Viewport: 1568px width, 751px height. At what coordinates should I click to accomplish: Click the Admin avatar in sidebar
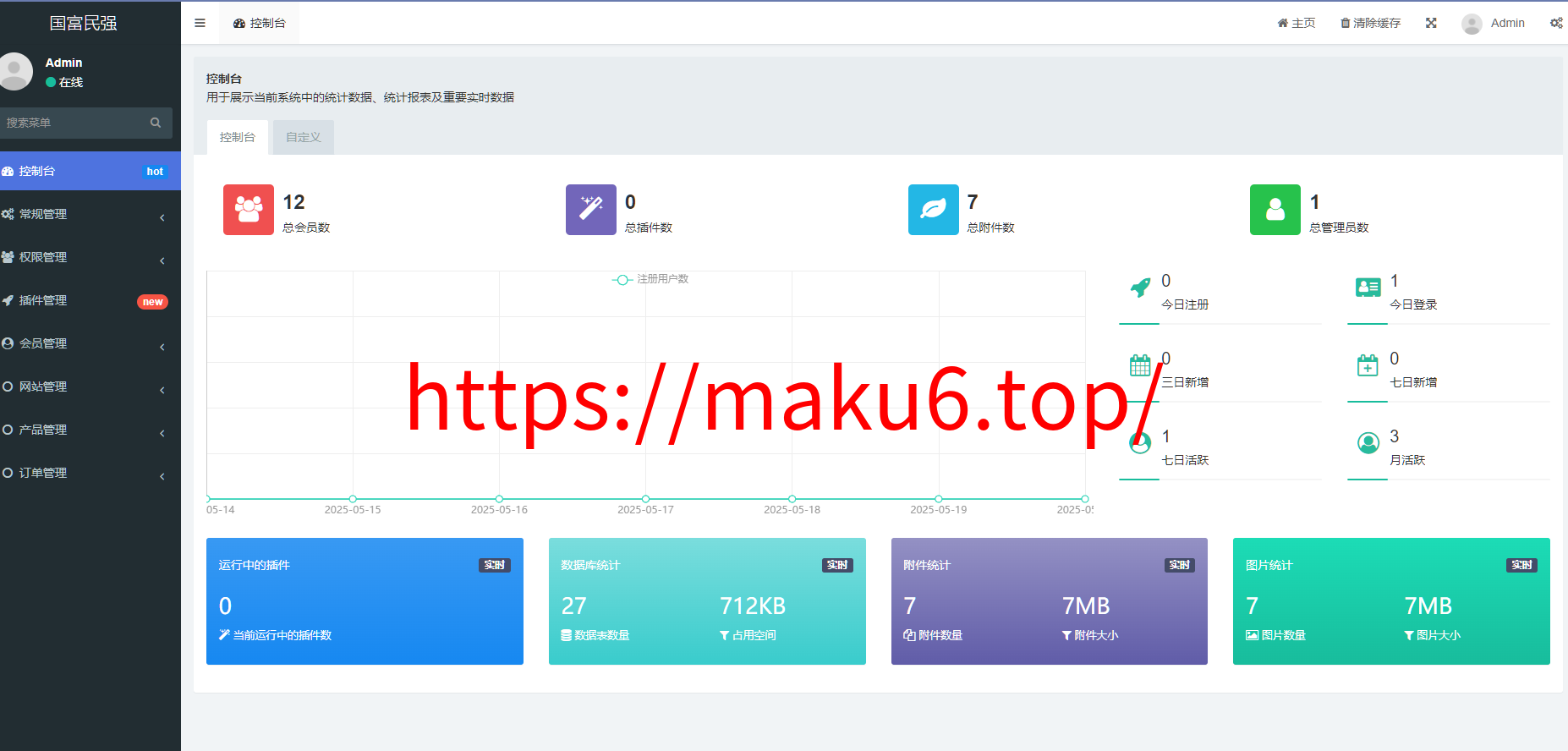coord(14,71)
